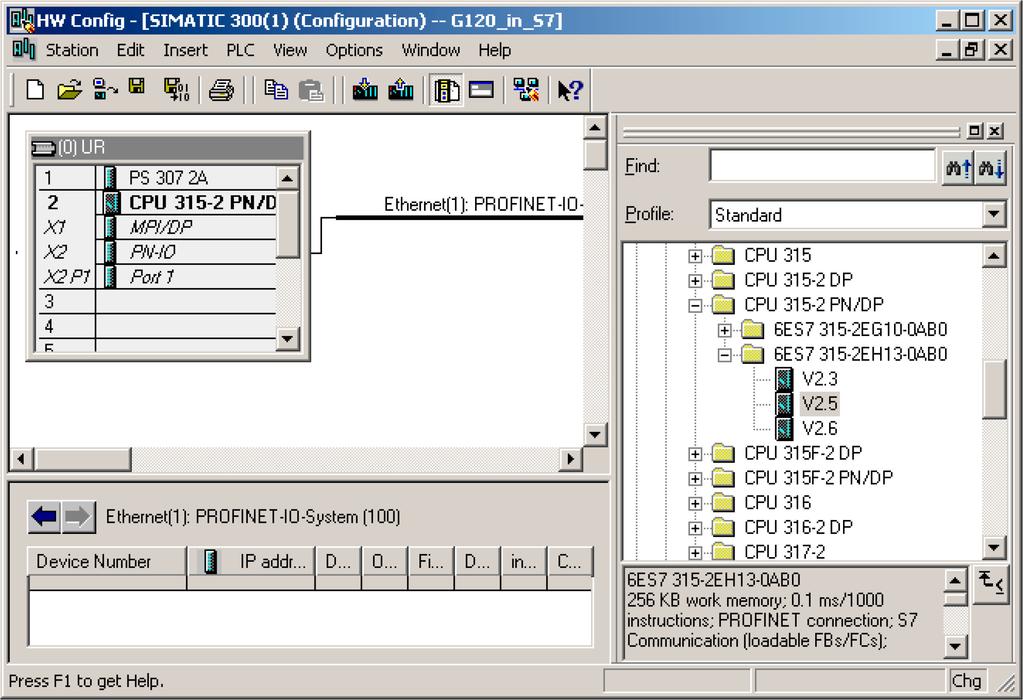Open the Options menu

(354, 50)
